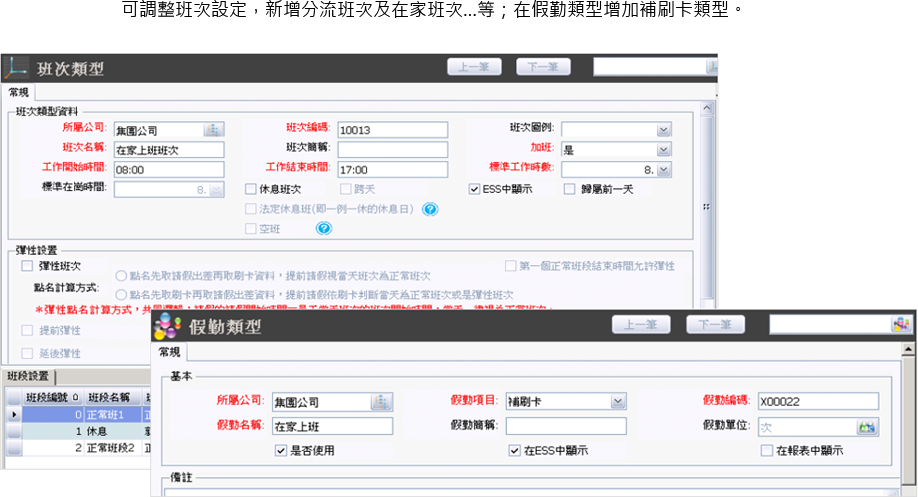This screenshot has width=918, height=497.
Task: Click the help icon beside 空班 checkbox
Action: point(323,229)
